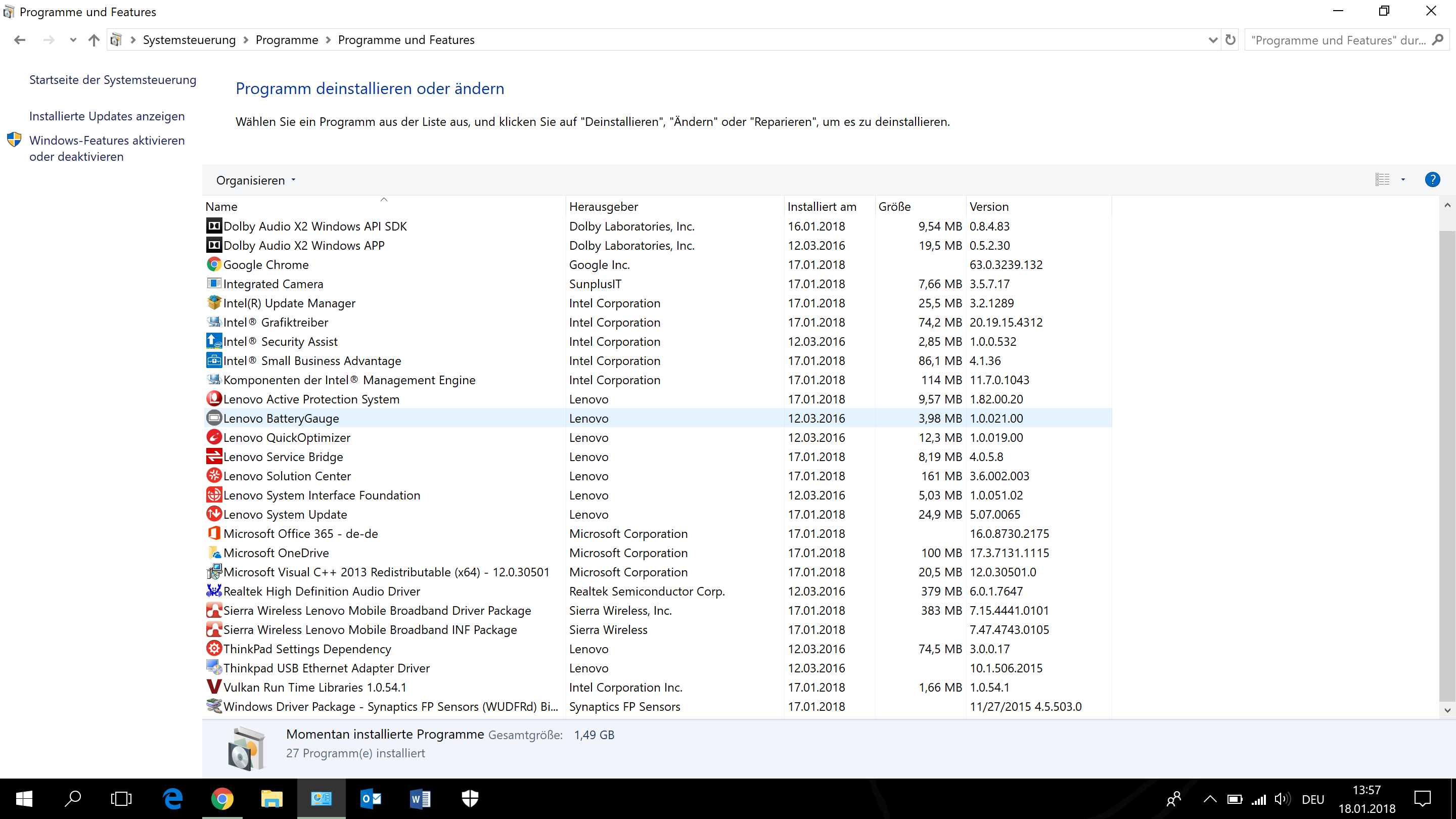Click the Lenovo Active Protection System icon
Viewport: 1456px width, 819px height.
tap(214, 399)
